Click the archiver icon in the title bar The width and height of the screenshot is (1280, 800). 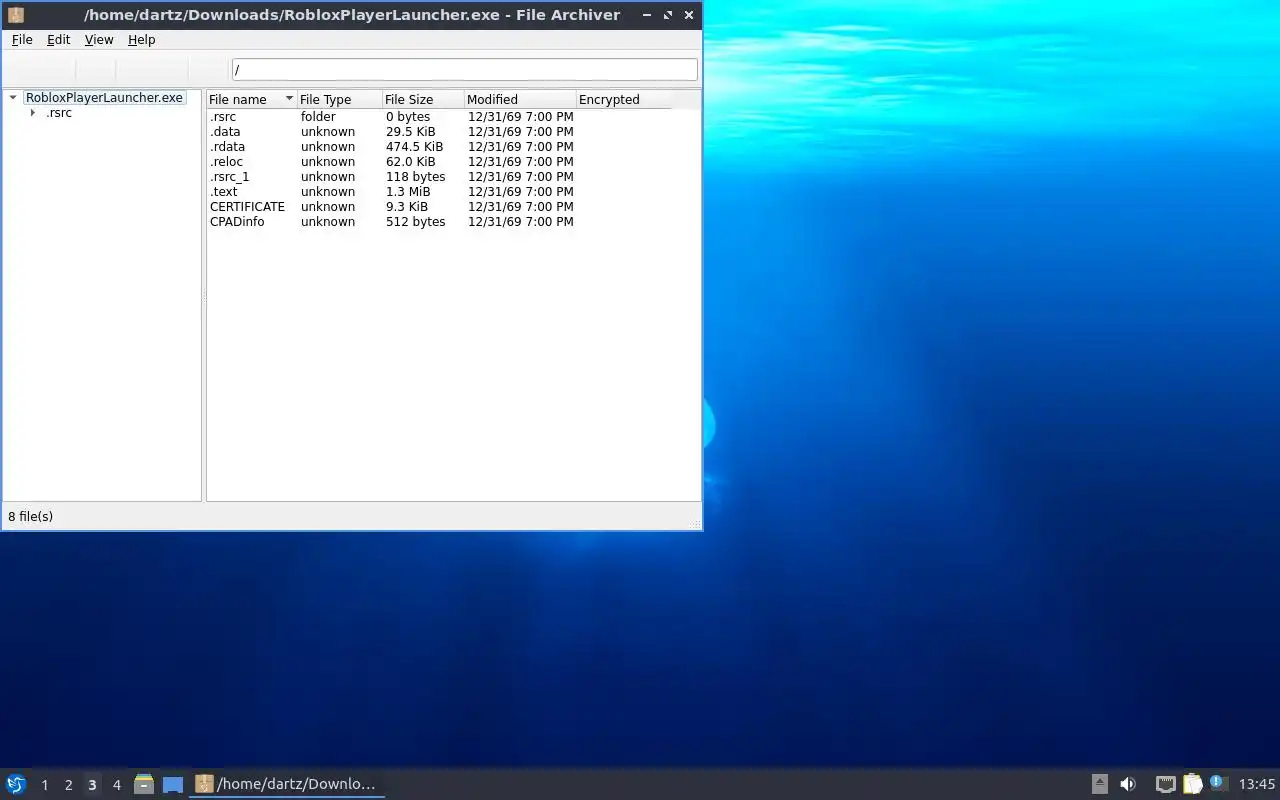16,15
